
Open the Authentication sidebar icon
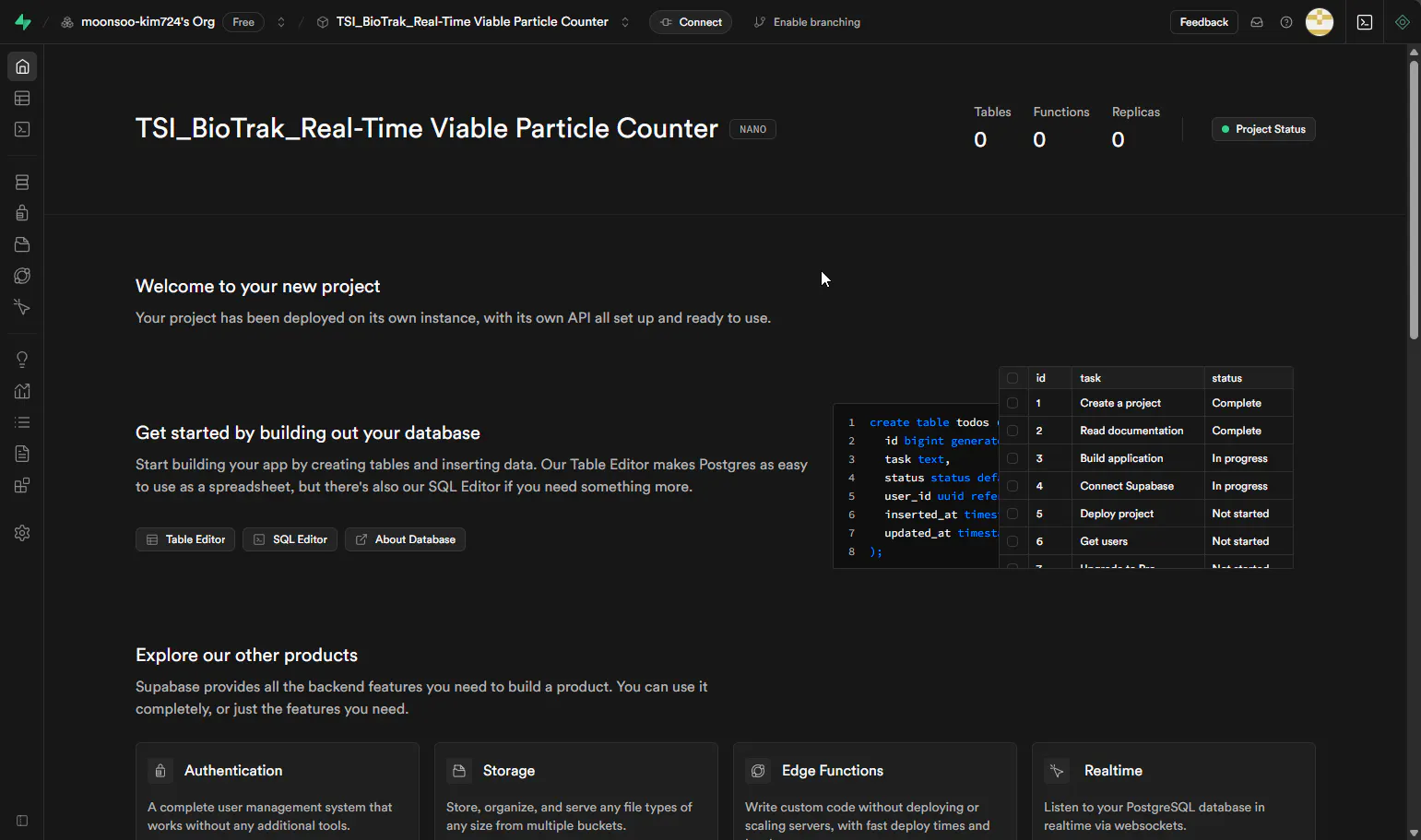22,213
